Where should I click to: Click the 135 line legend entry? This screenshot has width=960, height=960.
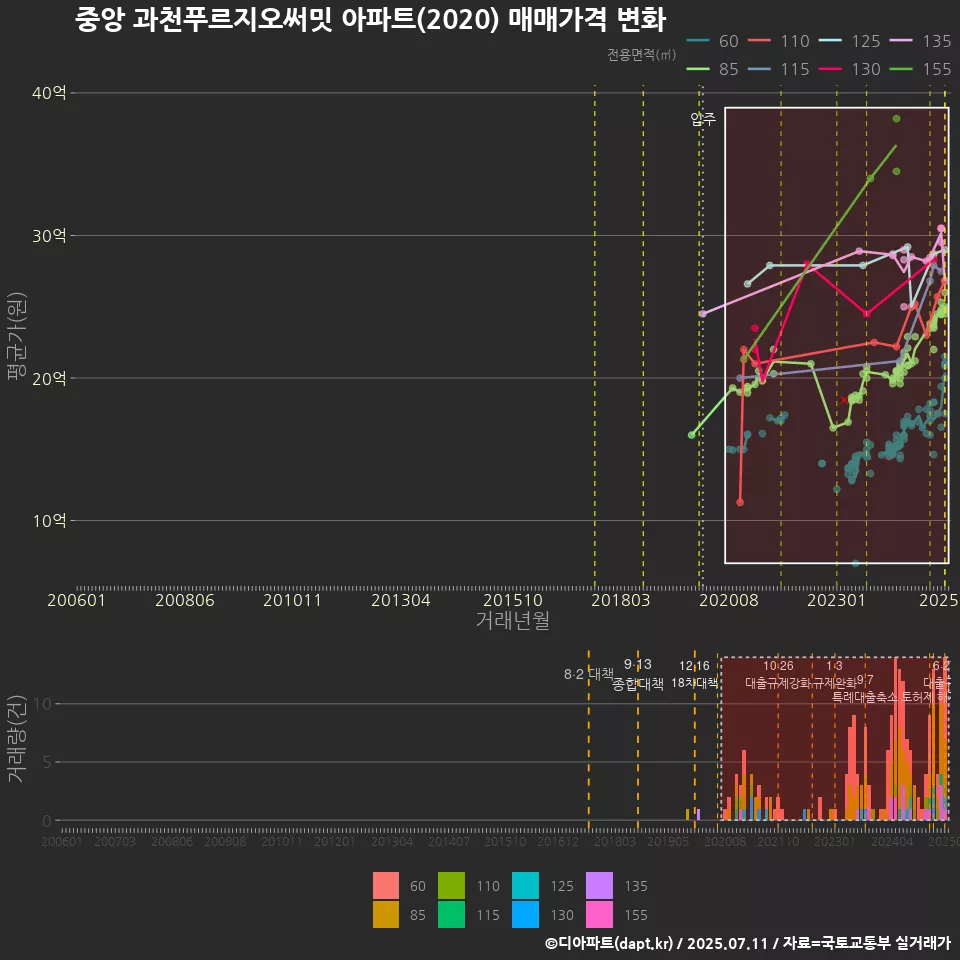(x=921, y=41)
